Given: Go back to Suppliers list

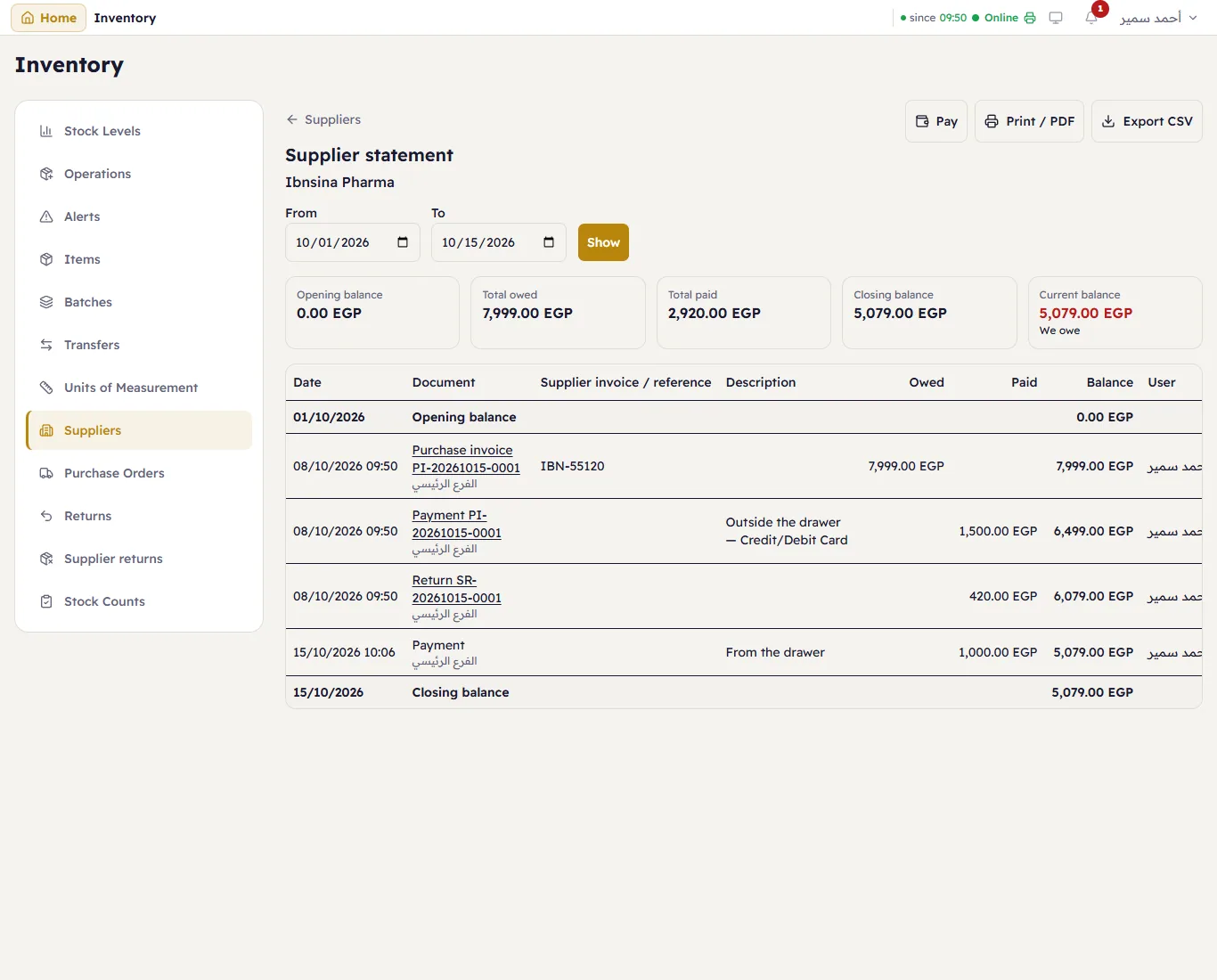Looking at the screenshot, I should 323,119.
